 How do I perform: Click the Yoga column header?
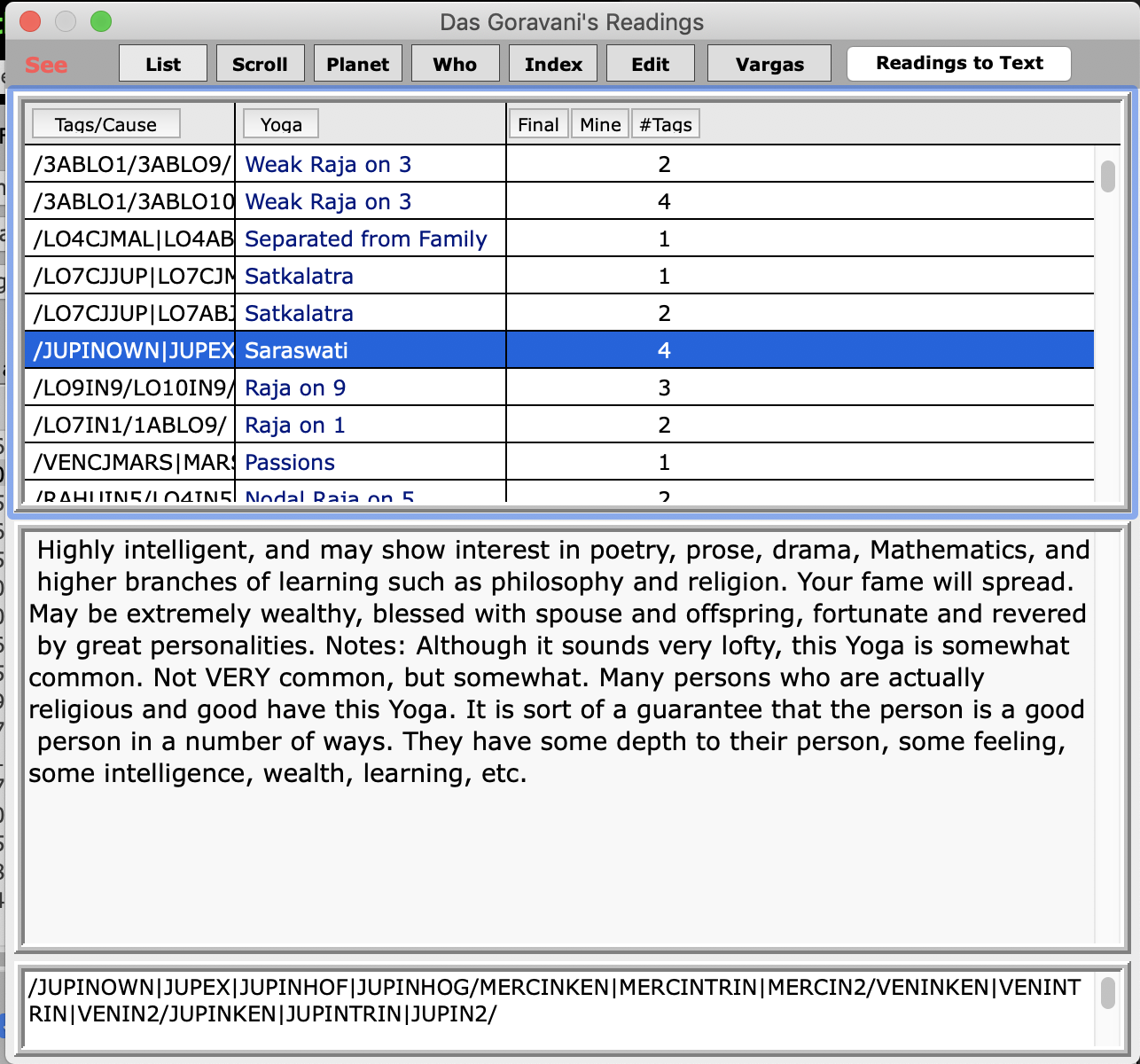coord(281,124)
